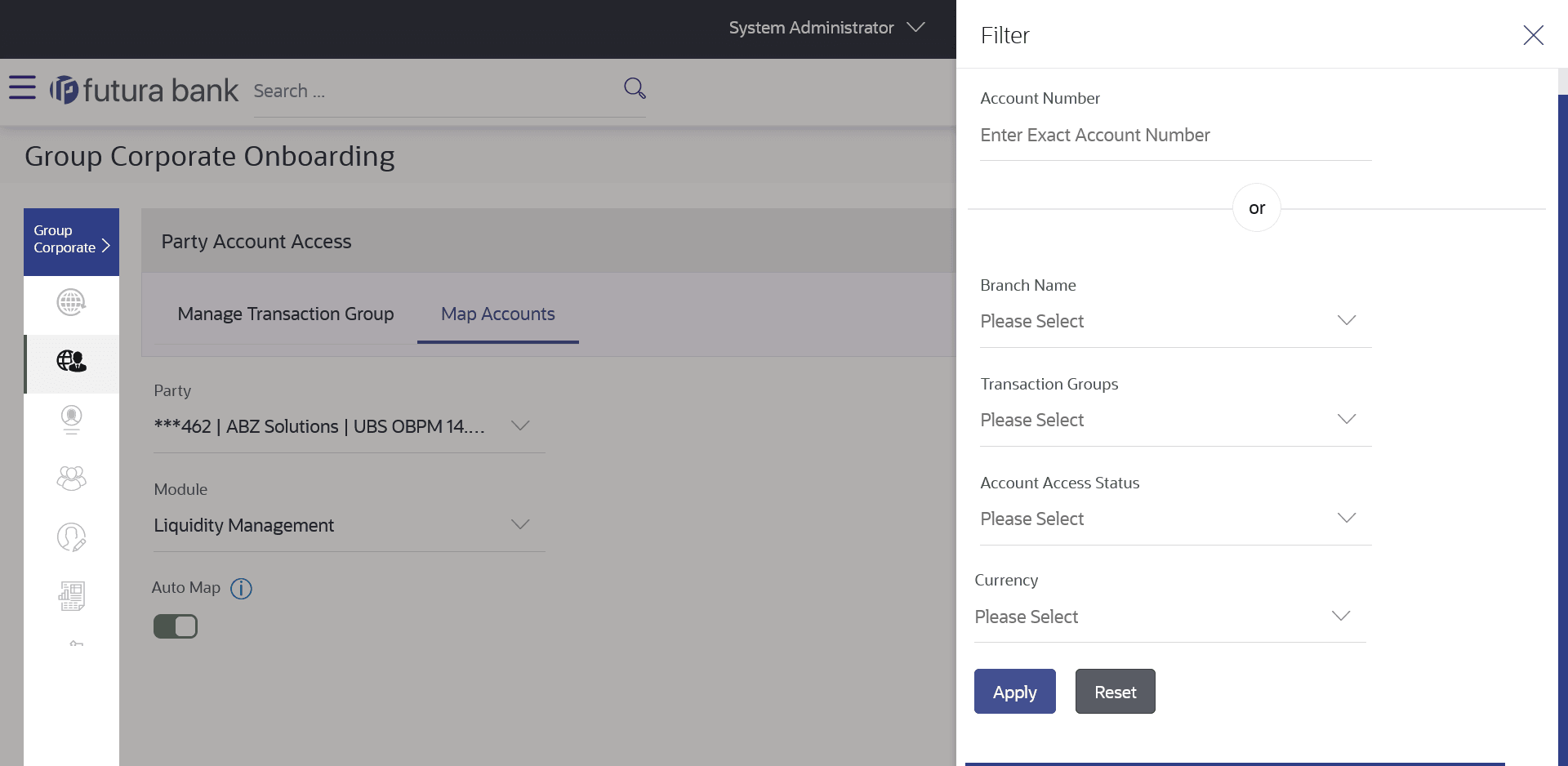Click the Apply filter button

click(1015, 692)
